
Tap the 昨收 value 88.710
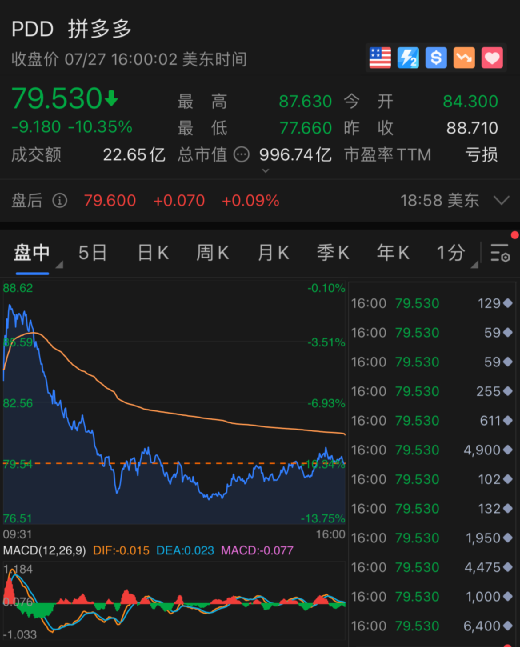472,128
